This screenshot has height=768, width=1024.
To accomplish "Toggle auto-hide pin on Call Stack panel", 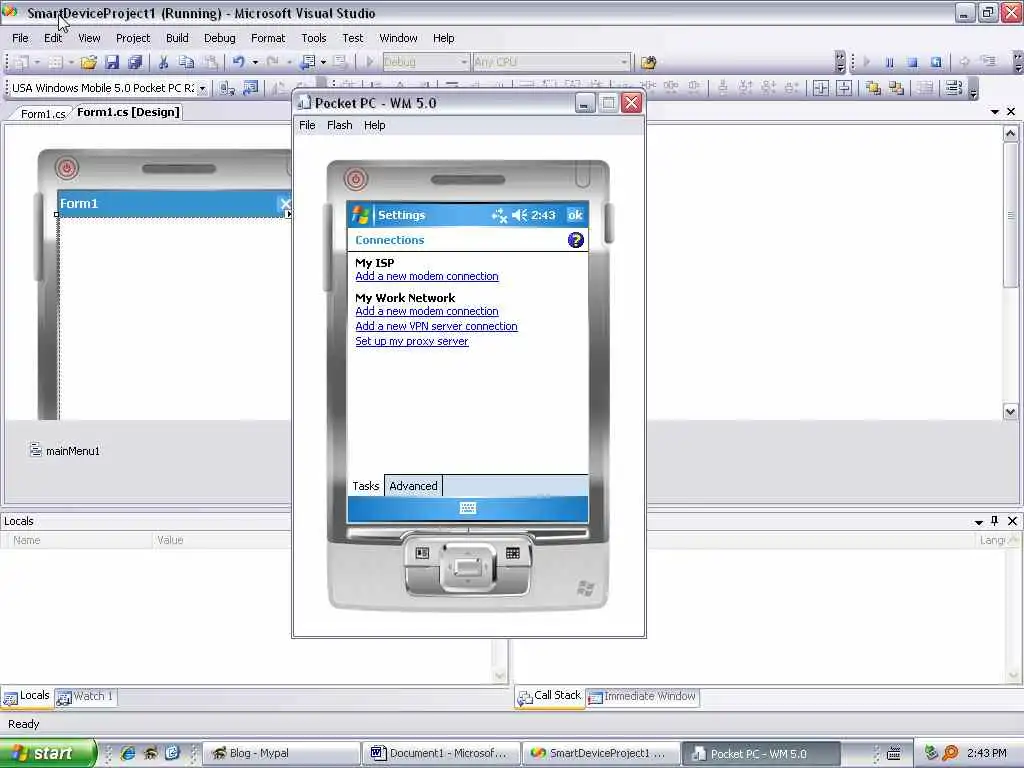I will 995,520.
